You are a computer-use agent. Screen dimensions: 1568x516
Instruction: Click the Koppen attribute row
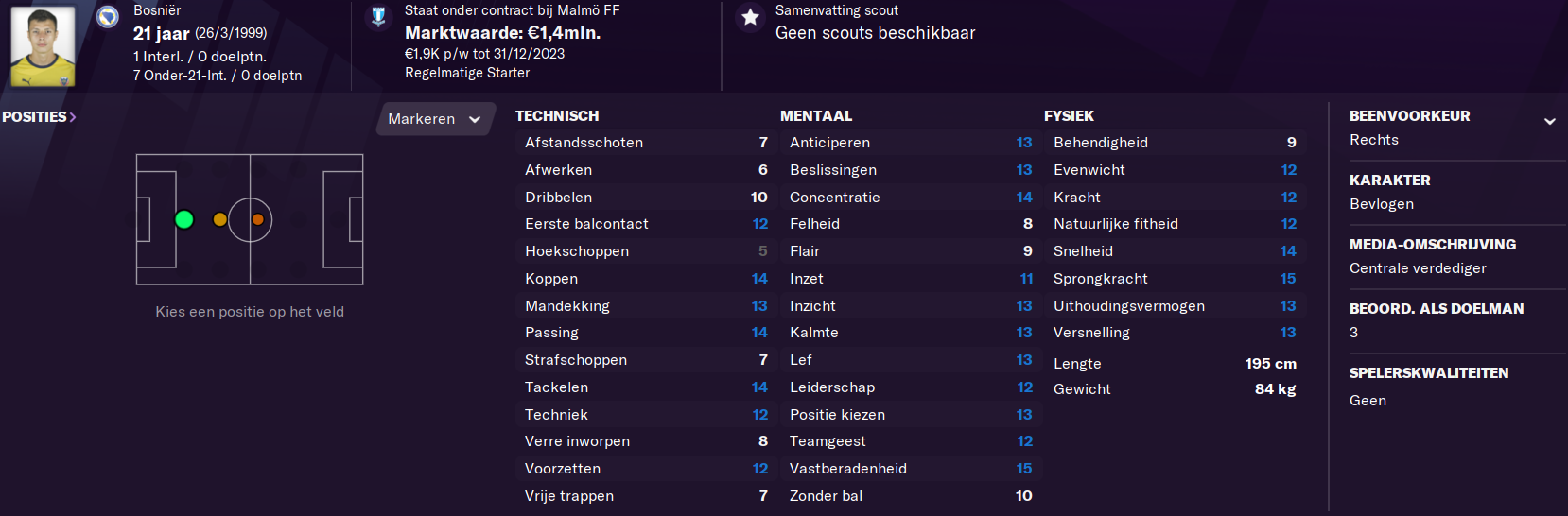(x=646, y=279)
